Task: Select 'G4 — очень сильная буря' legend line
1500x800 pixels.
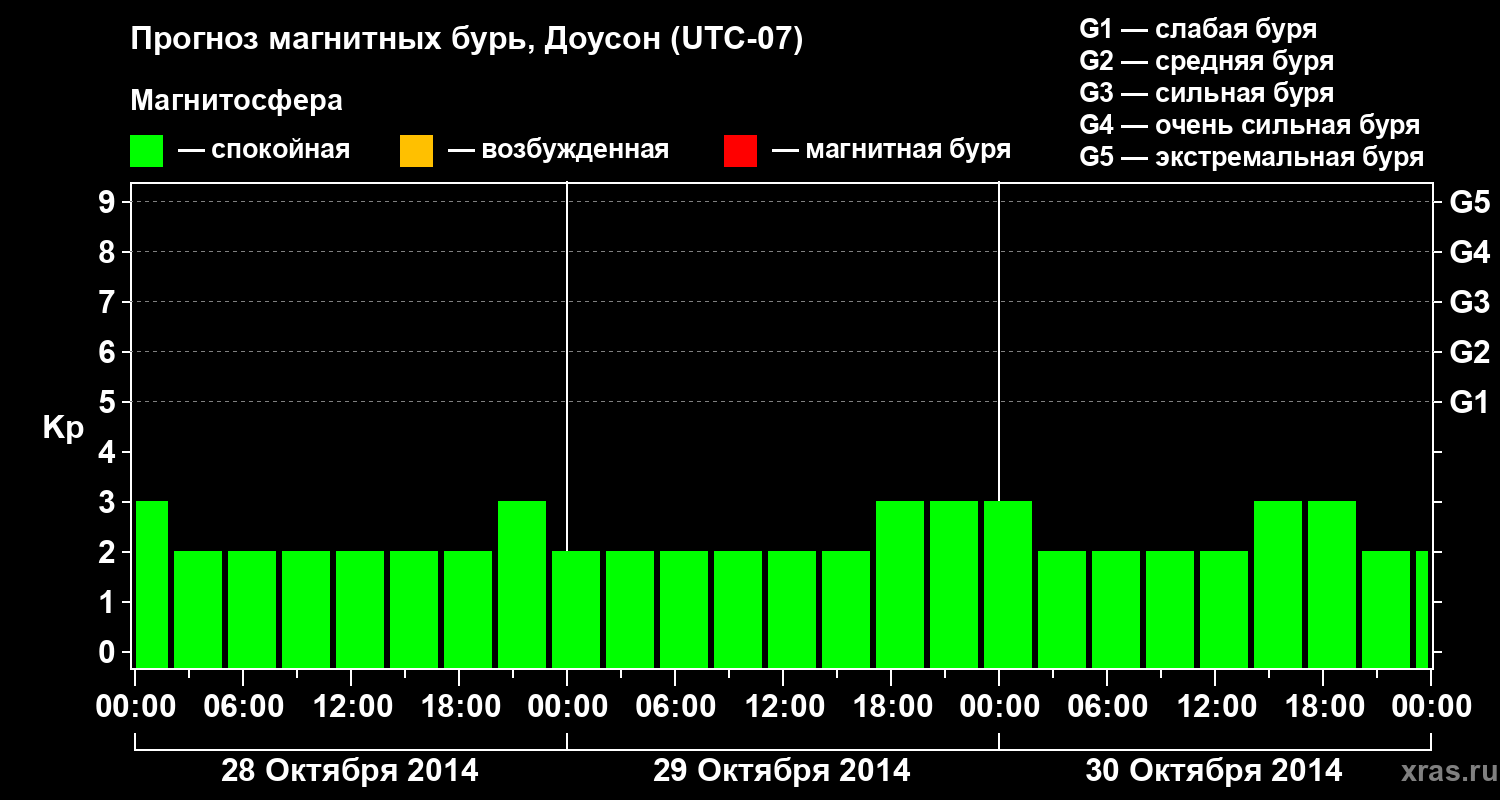Action: (x=1249, y=125)
